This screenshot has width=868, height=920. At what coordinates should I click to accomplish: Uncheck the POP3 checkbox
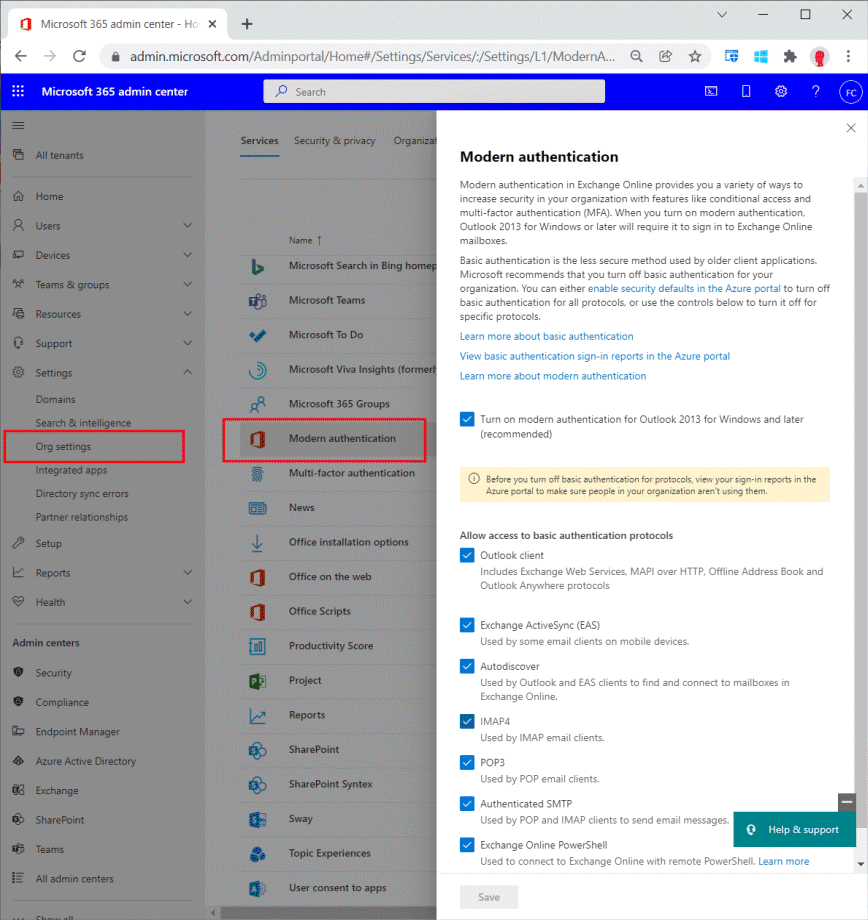pyautogui.click(x=467, y=762)
